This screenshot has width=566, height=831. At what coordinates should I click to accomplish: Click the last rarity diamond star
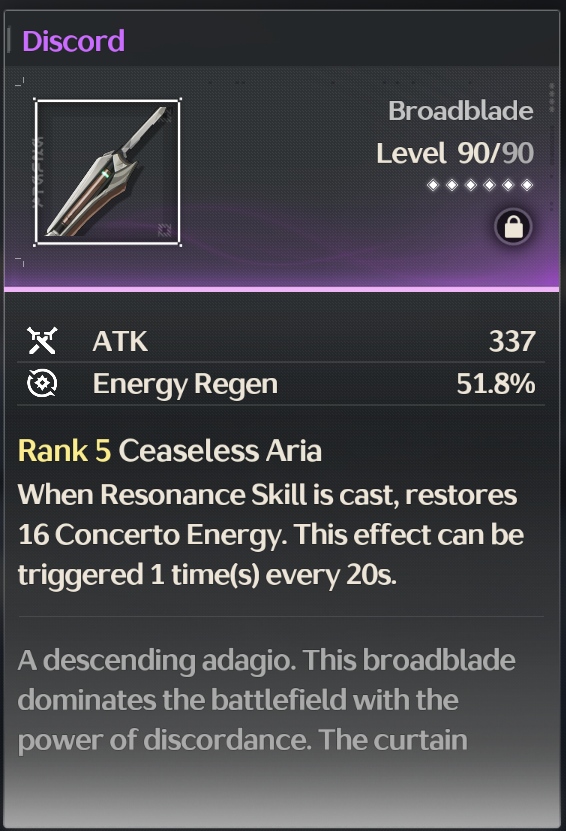(x=527, y=185)
